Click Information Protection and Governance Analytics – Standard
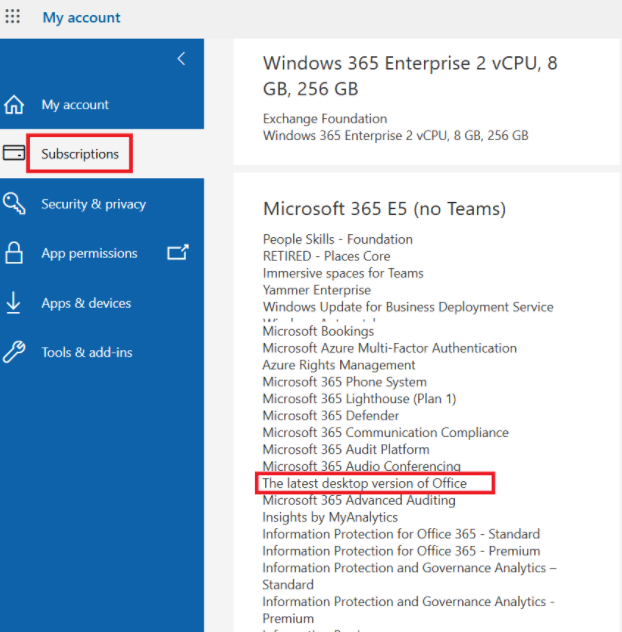This screenshot has width=622, height=632. tap(410, 576)
